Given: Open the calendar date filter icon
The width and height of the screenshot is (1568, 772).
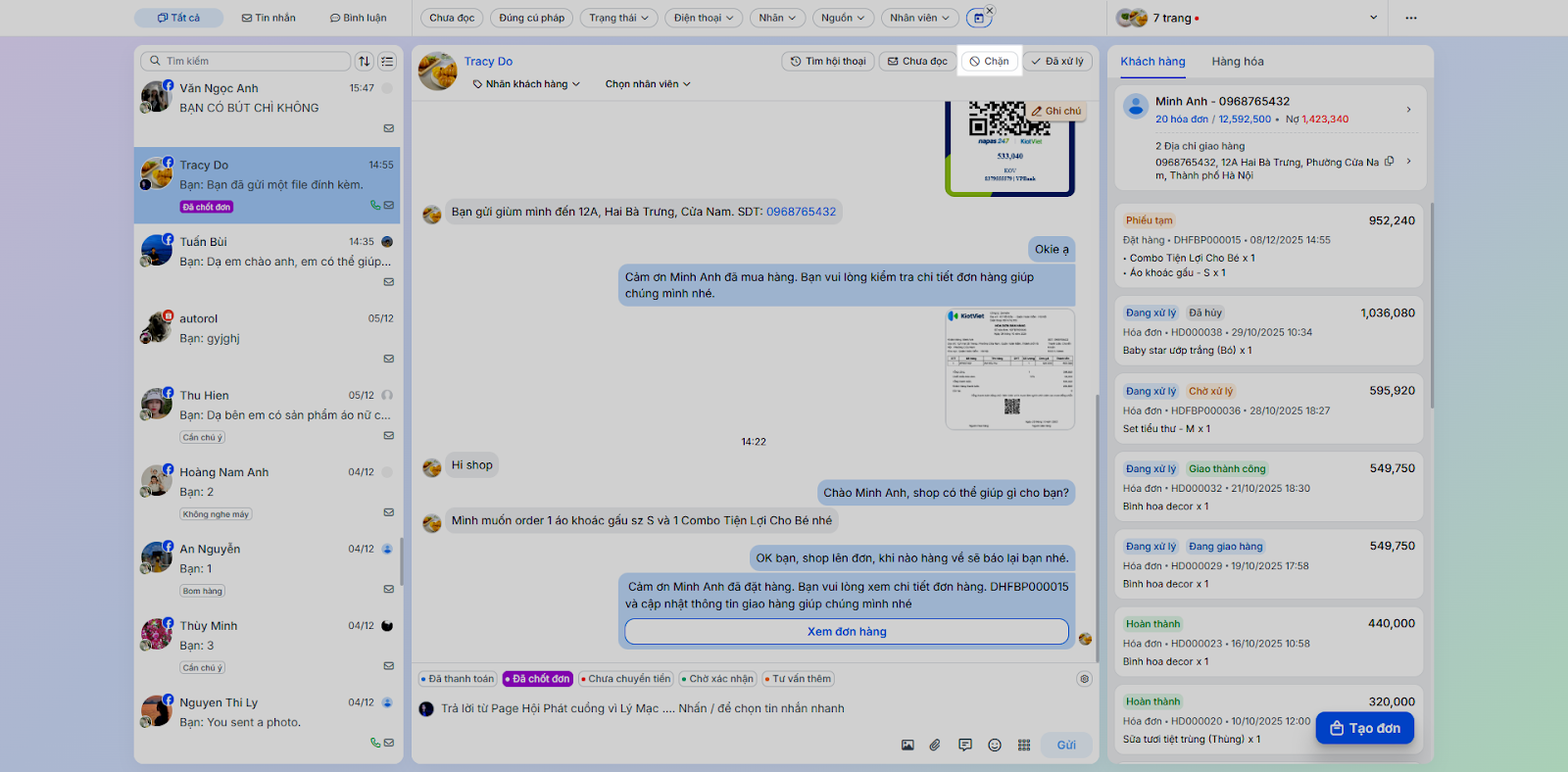Looking at the screenshot, I should pos(978,18).
